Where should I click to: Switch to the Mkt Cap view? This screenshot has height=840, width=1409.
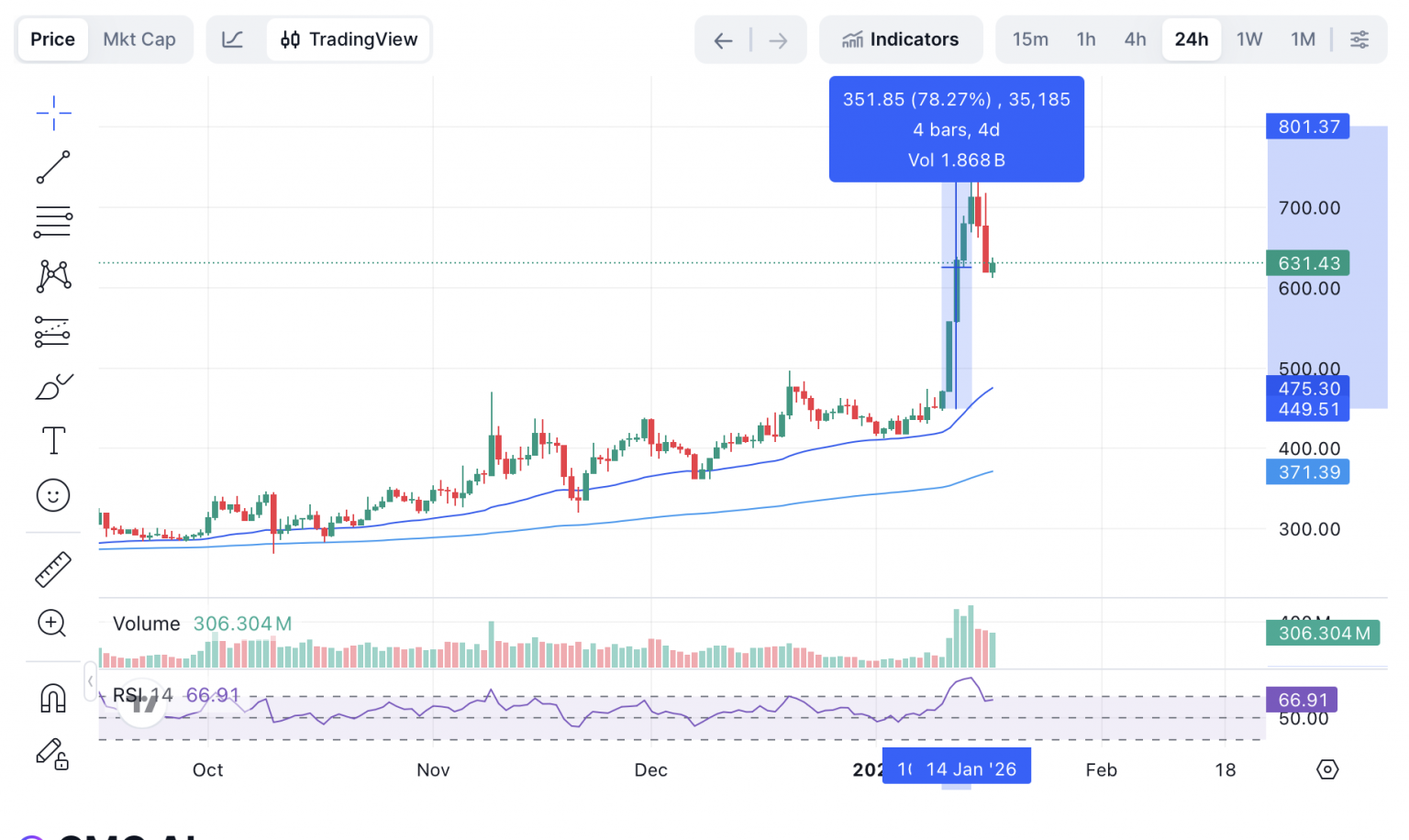coord(139,39)
